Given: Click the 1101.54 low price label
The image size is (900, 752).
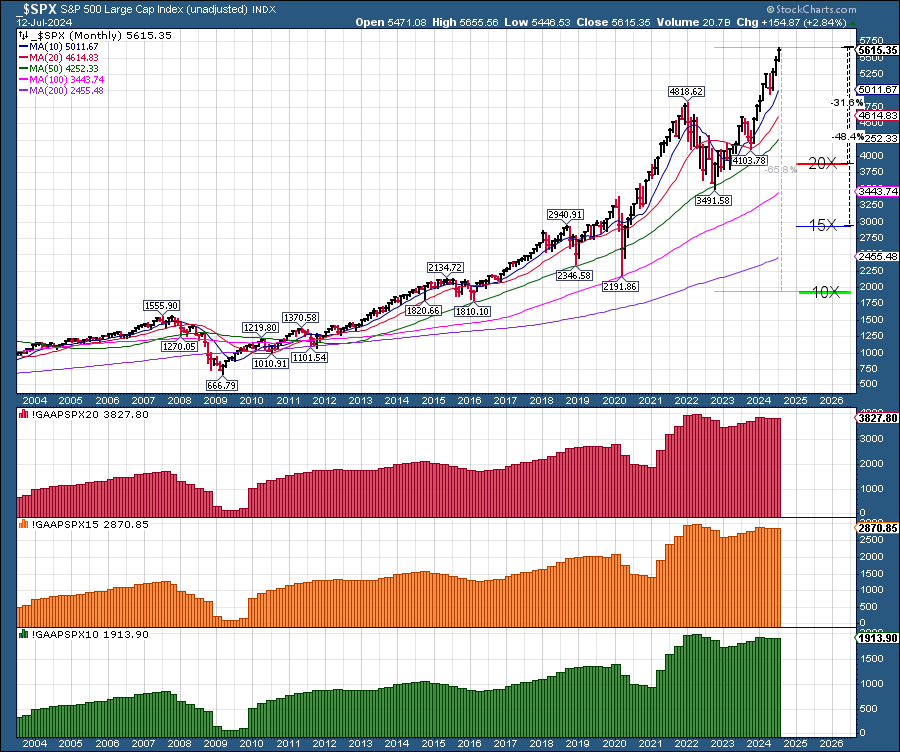Looking at the screenshot, I should click(309, 357).
